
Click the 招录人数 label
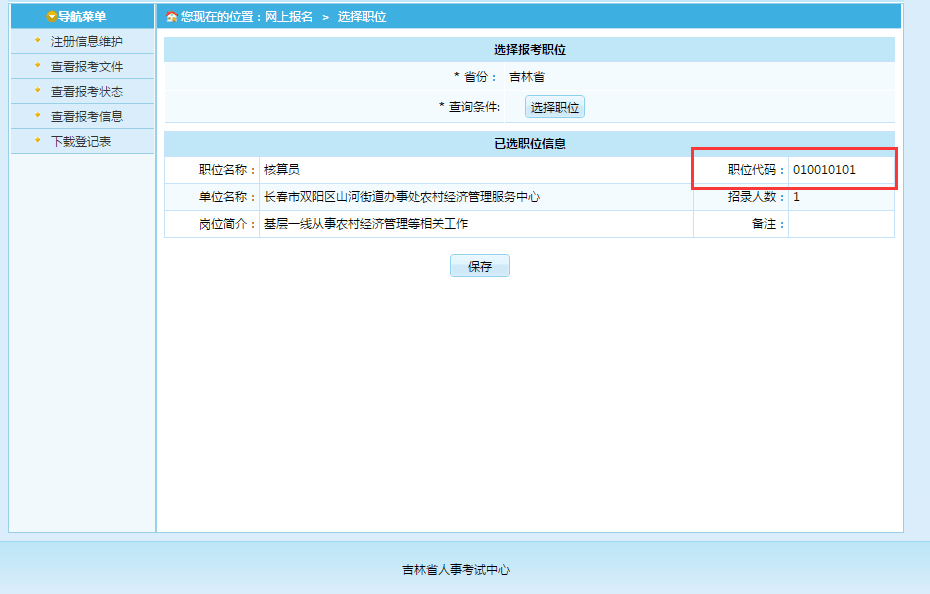(x=756, y=197)
